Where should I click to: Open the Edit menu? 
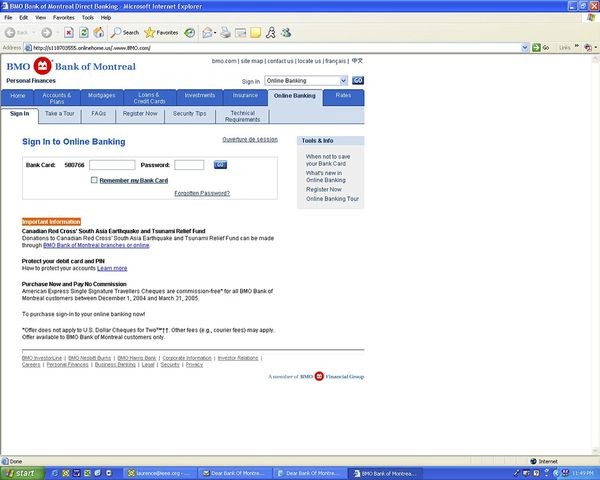coord(23,18)
